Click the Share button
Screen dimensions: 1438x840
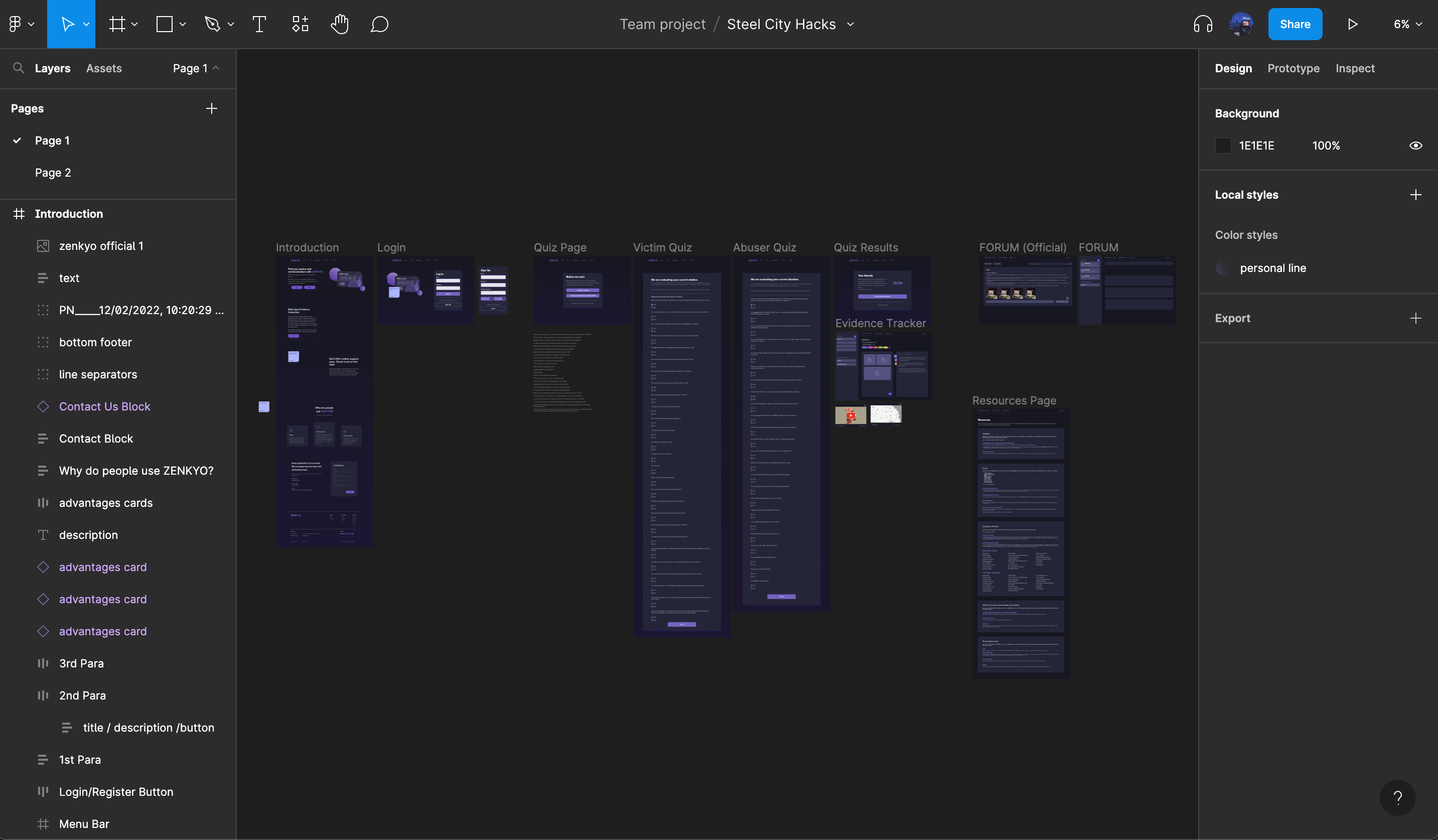coord(1294,24)
